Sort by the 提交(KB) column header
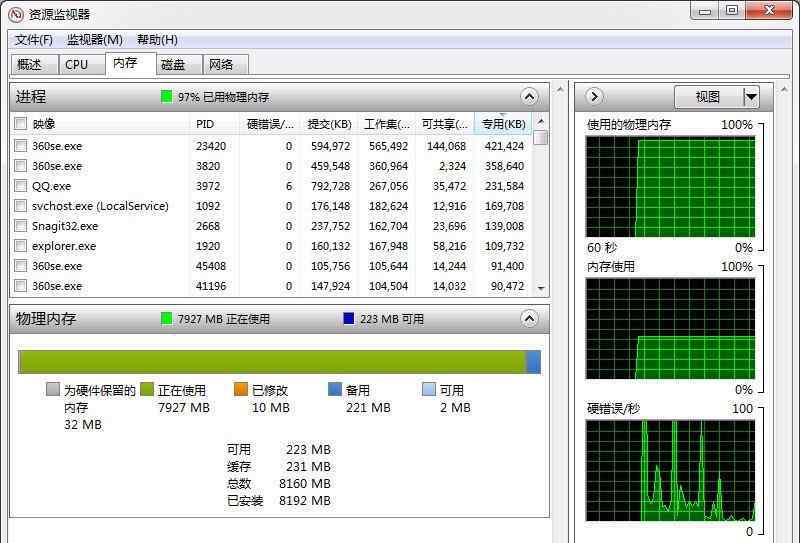 (x=329, y=124)
